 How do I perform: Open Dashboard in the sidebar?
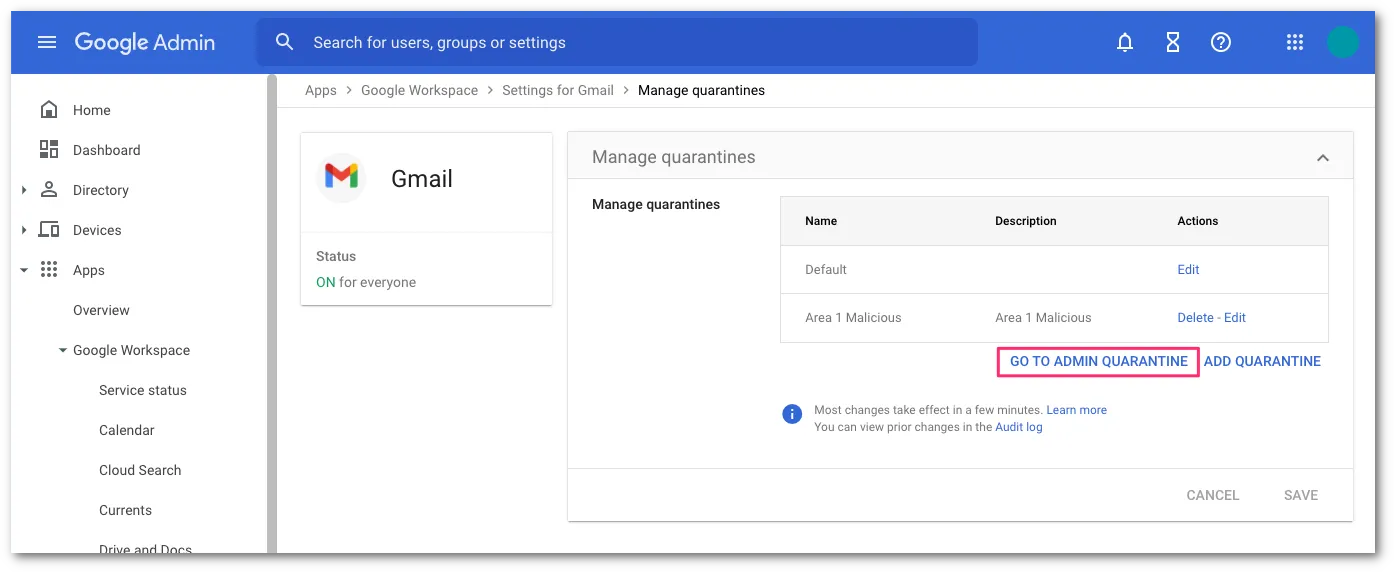(106, 150)
